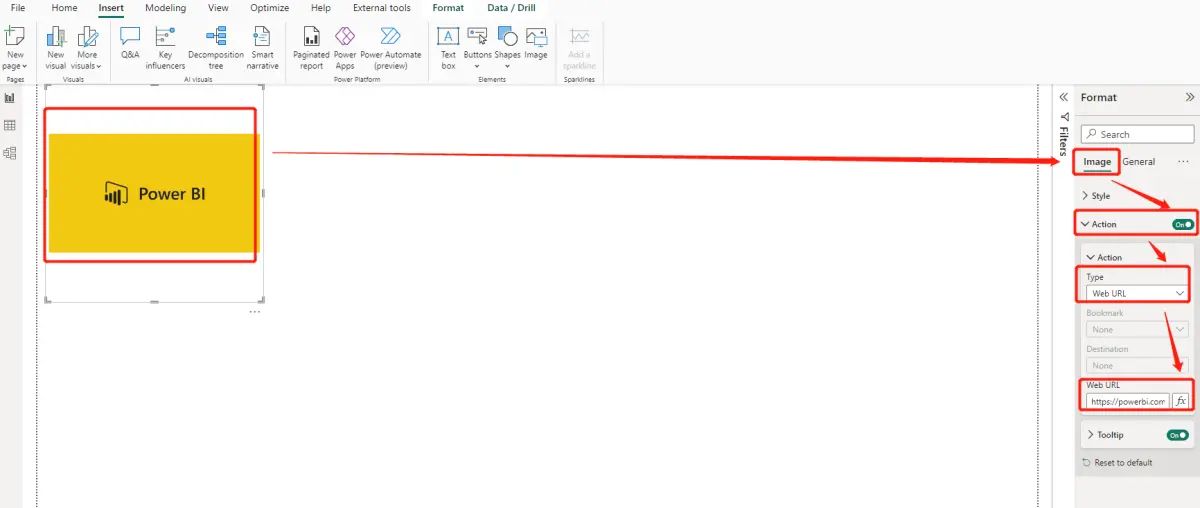
Task: Open the Buttons dropdown
Action: (477, 47)
